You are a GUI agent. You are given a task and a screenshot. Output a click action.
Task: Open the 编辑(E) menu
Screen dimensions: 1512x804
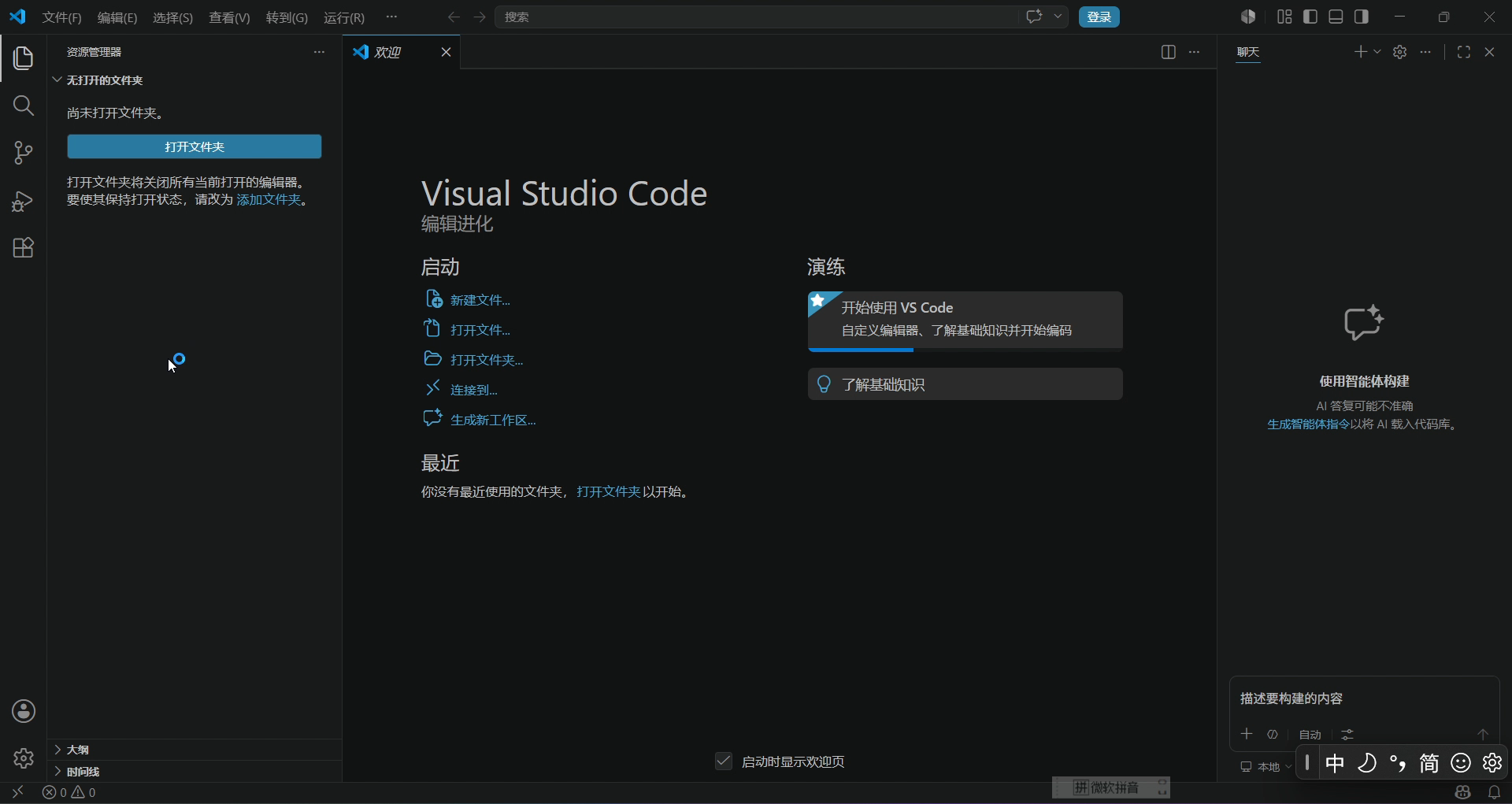tap(117, 17)
